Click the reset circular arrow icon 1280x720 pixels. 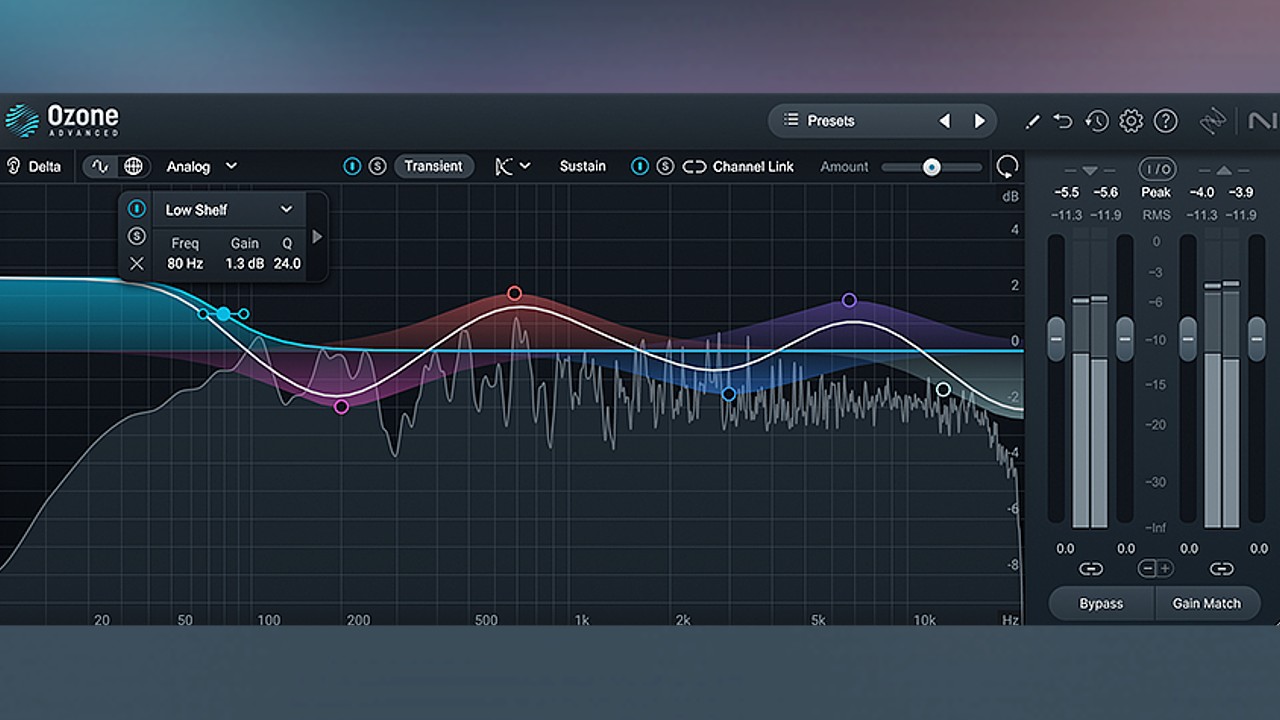[x=1007, y=166]
